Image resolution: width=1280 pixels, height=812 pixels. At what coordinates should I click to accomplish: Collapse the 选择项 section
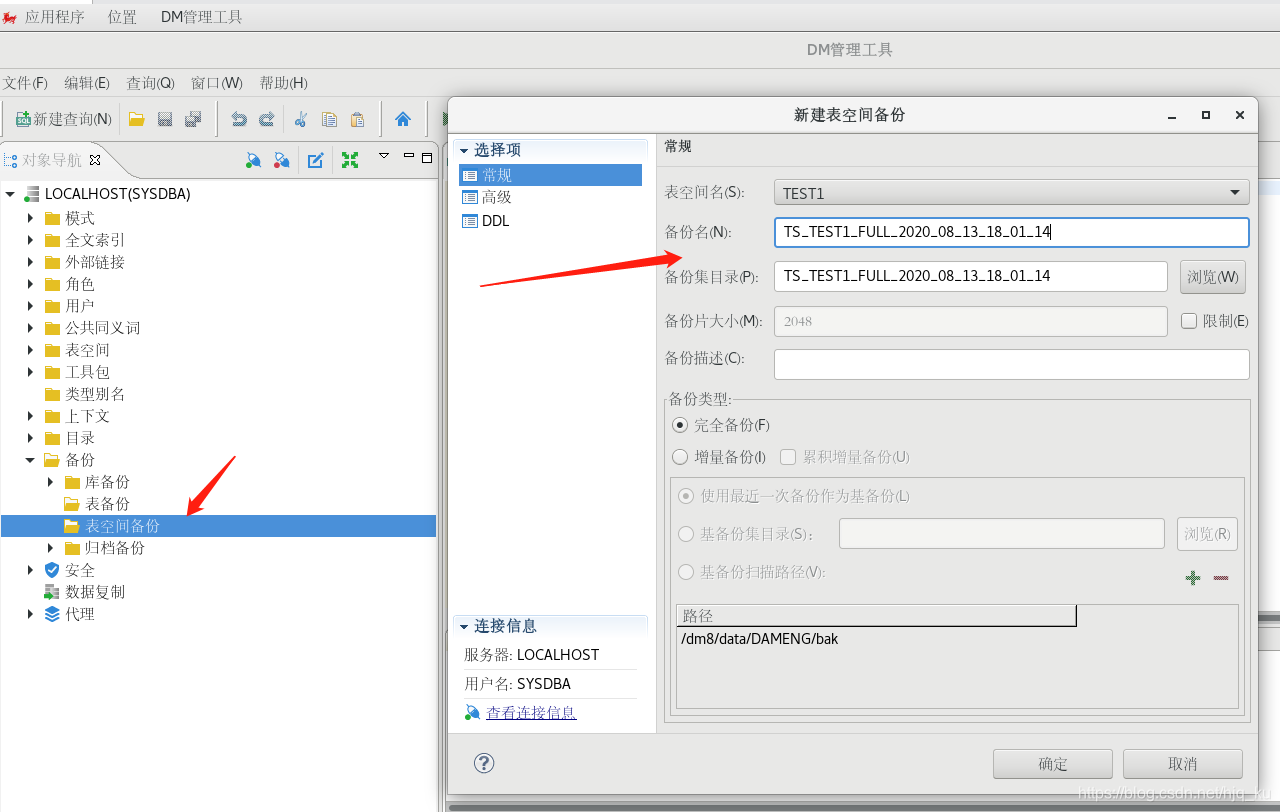[464, 150]
